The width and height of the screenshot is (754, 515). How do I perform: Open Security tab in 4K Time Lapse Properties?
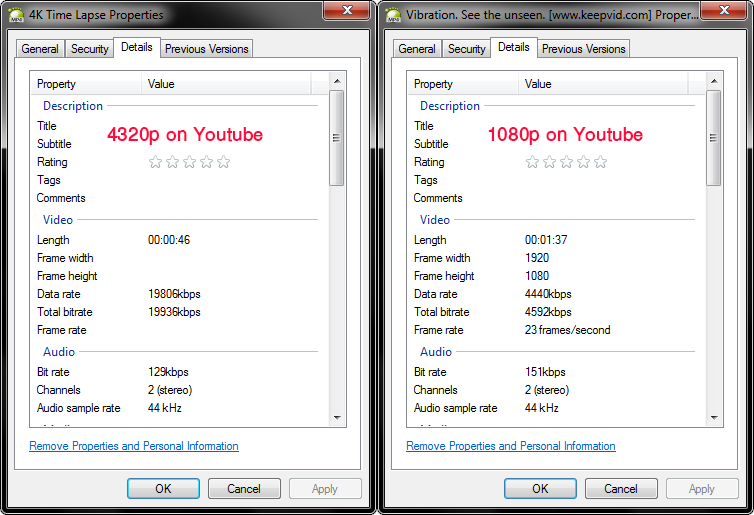click(89, 49)
